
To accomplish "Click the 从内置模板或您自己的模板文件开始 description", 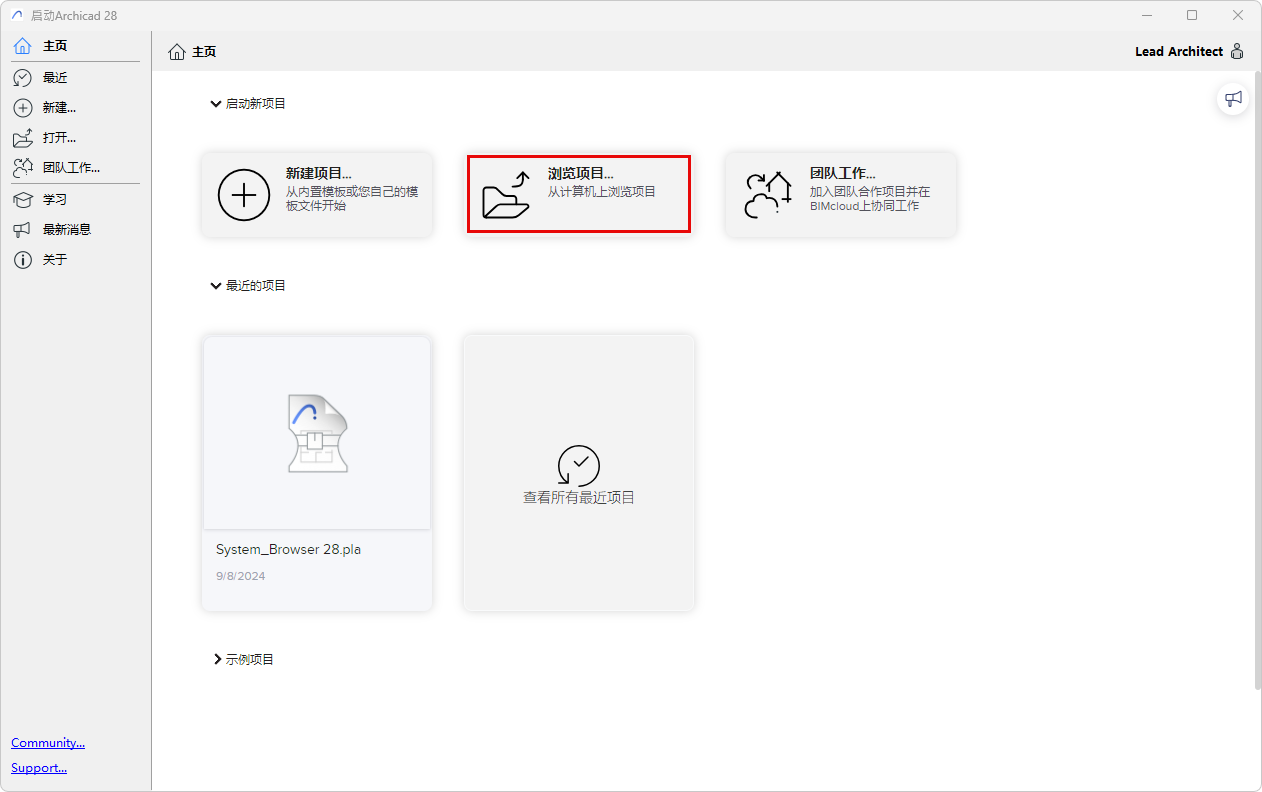I will coord(352,198).
